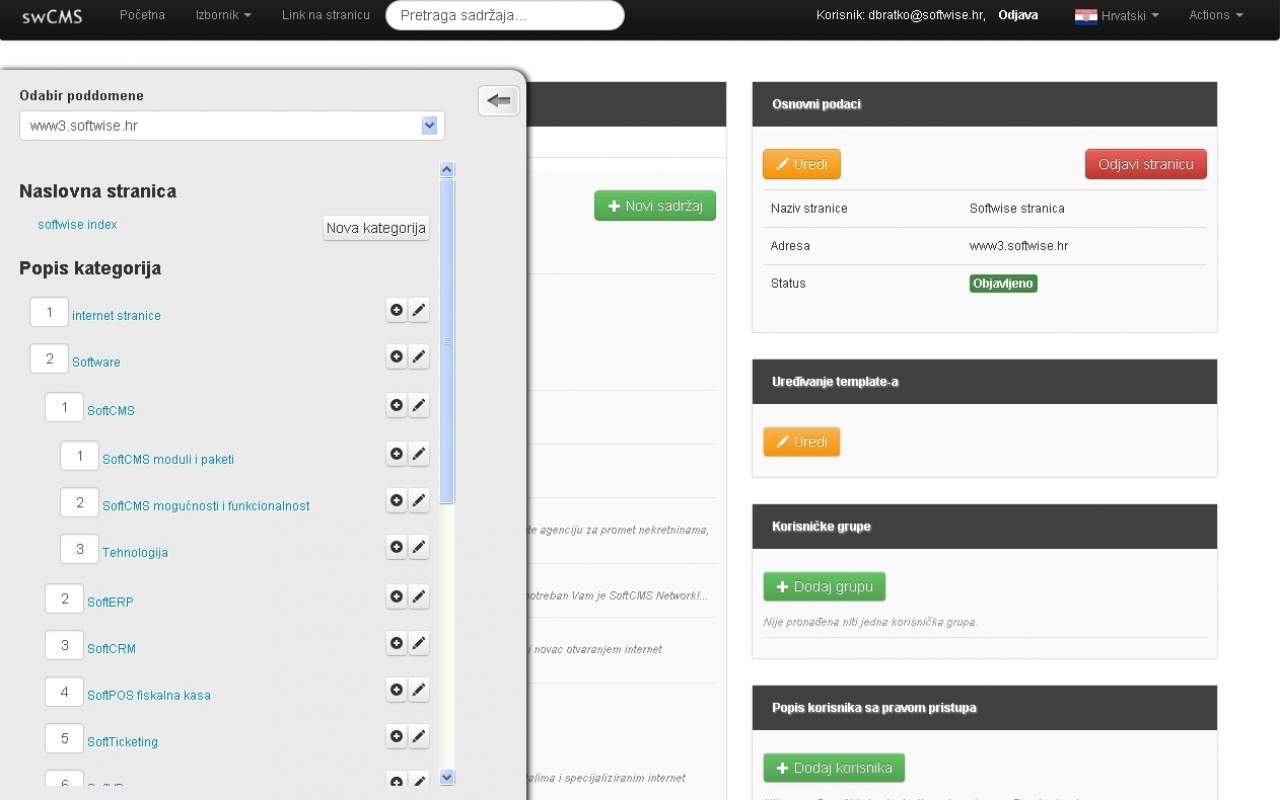Click Uredi in Uređivanje template-a
Screen dimensions: 1280x800
pos(802,442)
